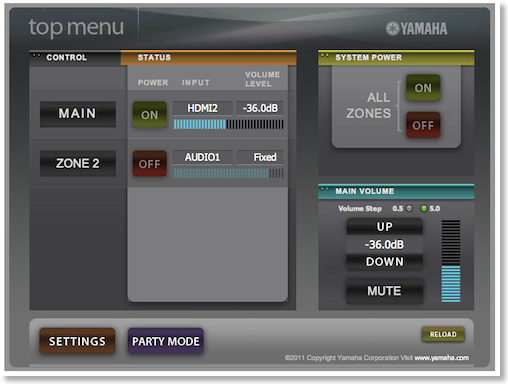Raise main volume with UP button
This screenshot has width=508, height=384.
385,227
